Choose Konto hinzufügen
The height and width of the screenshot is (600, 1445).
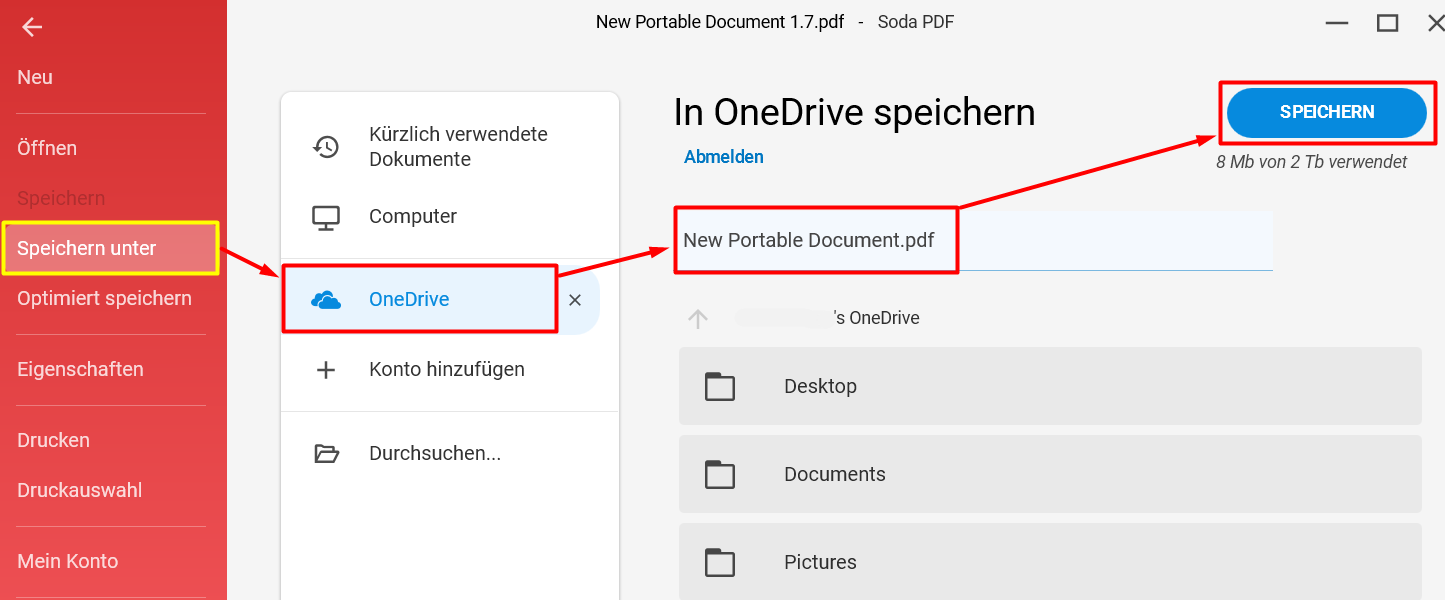click(446, 369)
